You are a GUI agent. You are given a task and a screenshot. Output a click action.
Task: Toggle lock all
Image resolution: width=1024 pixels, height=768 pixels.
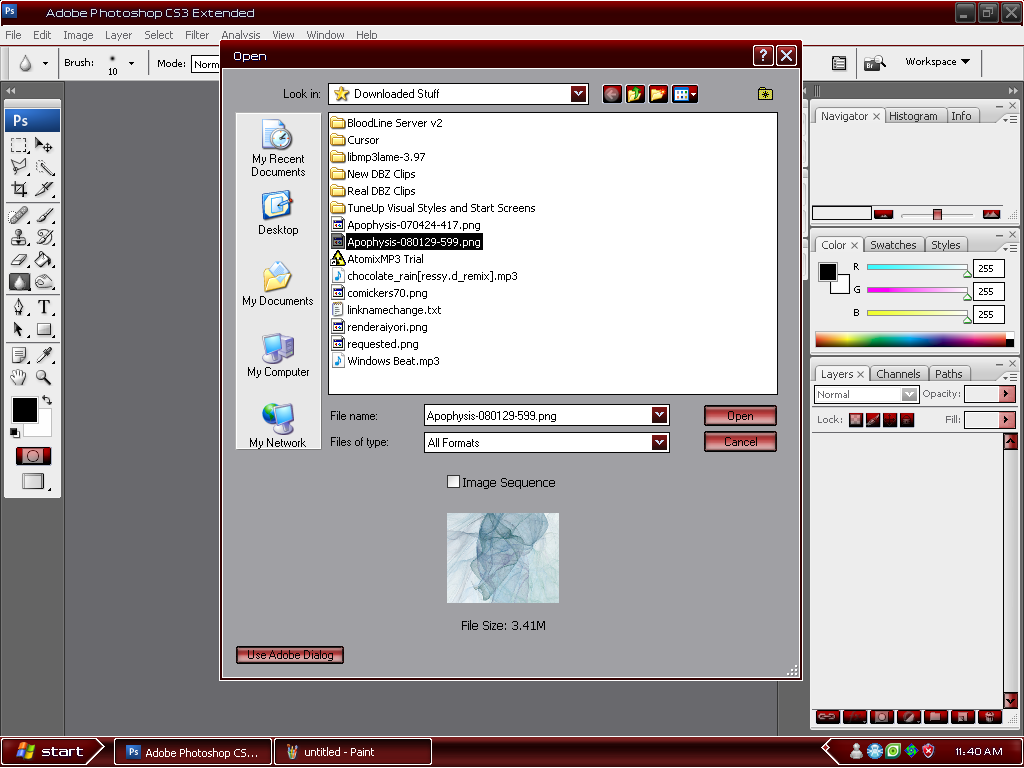coord(907,420)
